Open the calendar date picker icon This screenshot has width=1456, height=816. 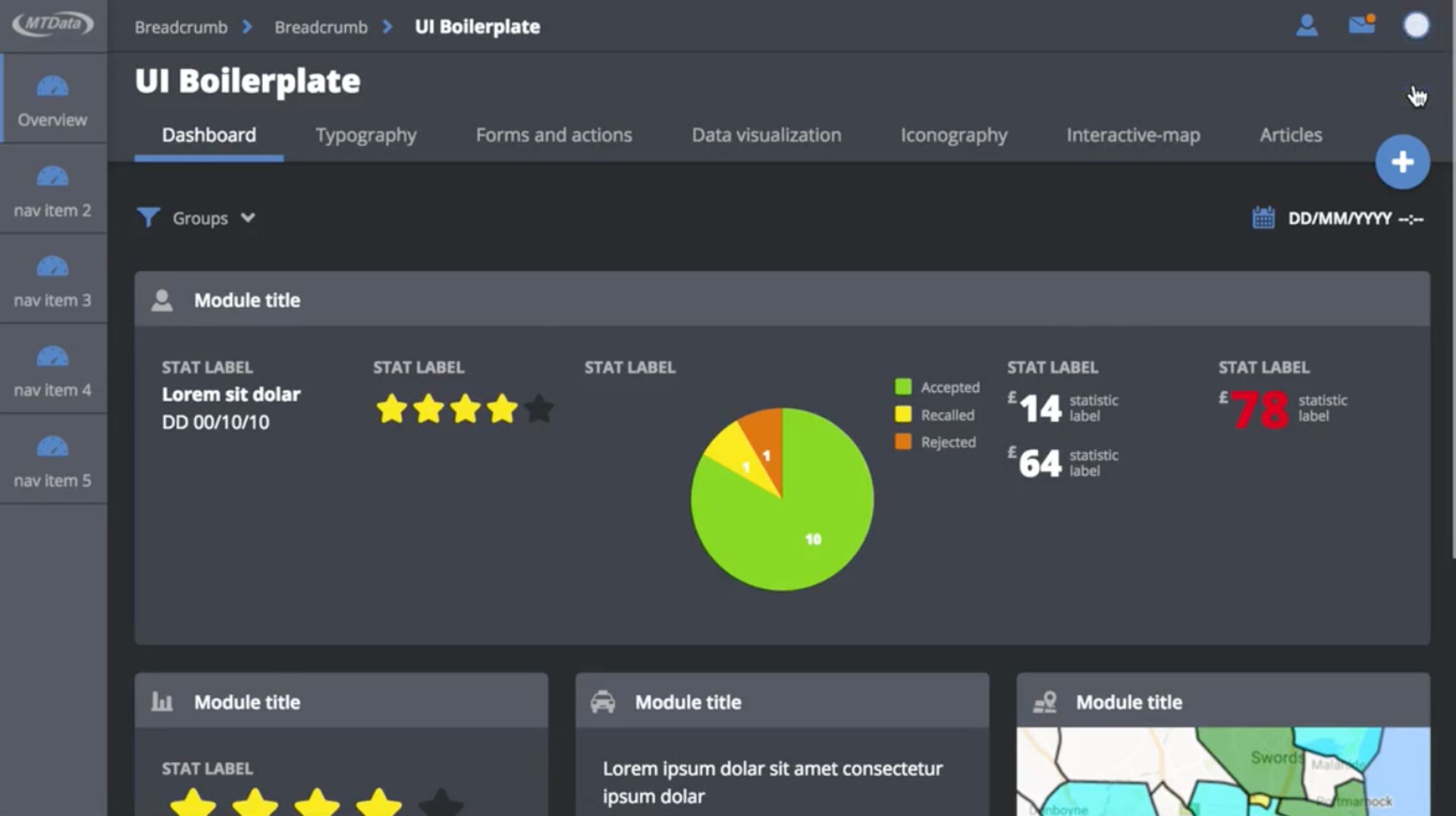point(1263,218)
